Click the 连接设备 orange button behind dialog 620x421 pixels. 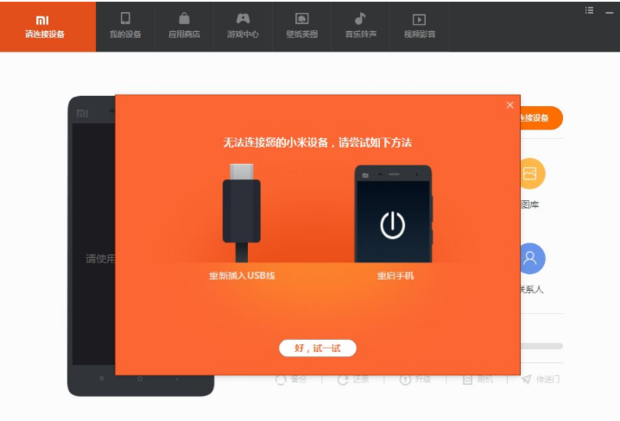[x=541, y=118]
